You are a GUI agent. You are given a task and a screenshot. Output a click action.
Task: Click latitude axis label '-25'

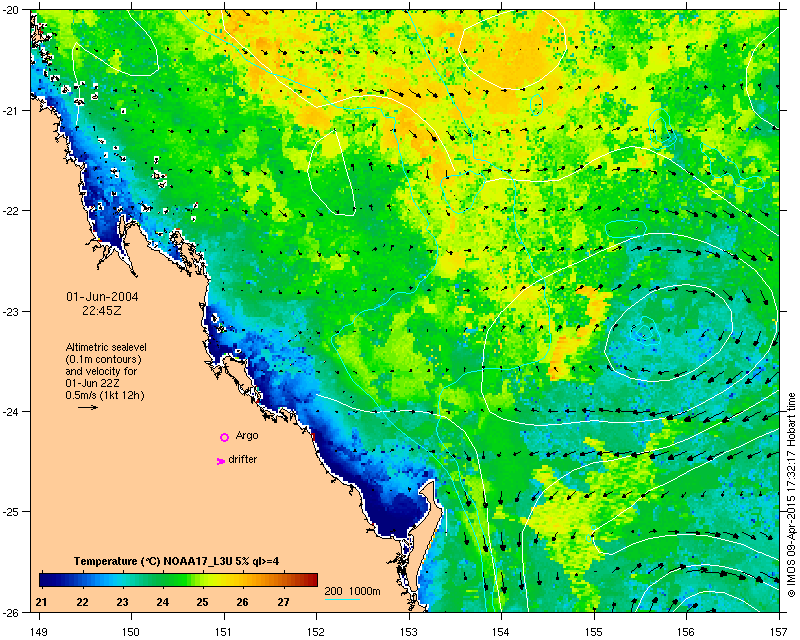point(11,511)
